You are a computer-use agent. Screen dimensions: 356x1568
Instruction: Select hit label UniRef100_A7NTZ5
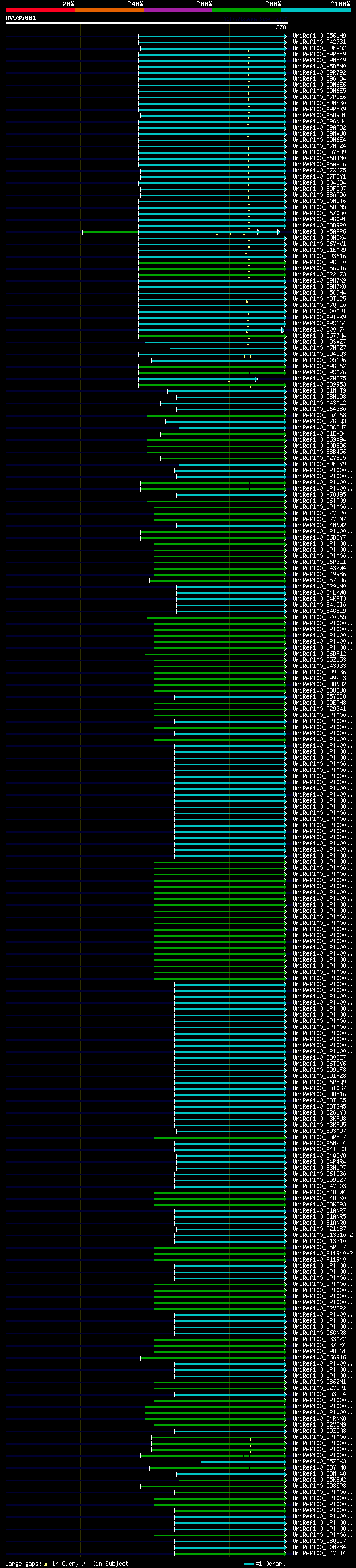click(x=319, y=379)
